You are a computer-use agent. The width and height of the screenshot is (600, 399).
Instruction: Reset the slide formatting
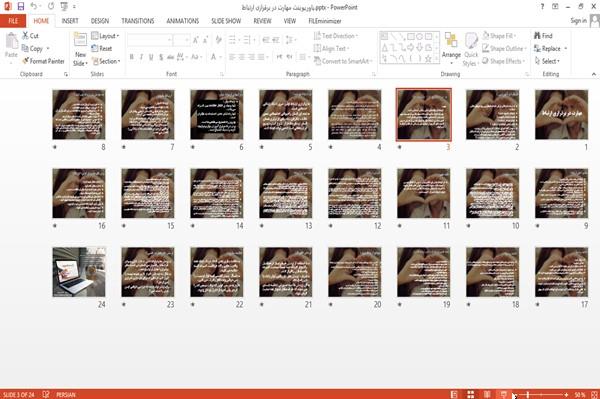(102, 49)
